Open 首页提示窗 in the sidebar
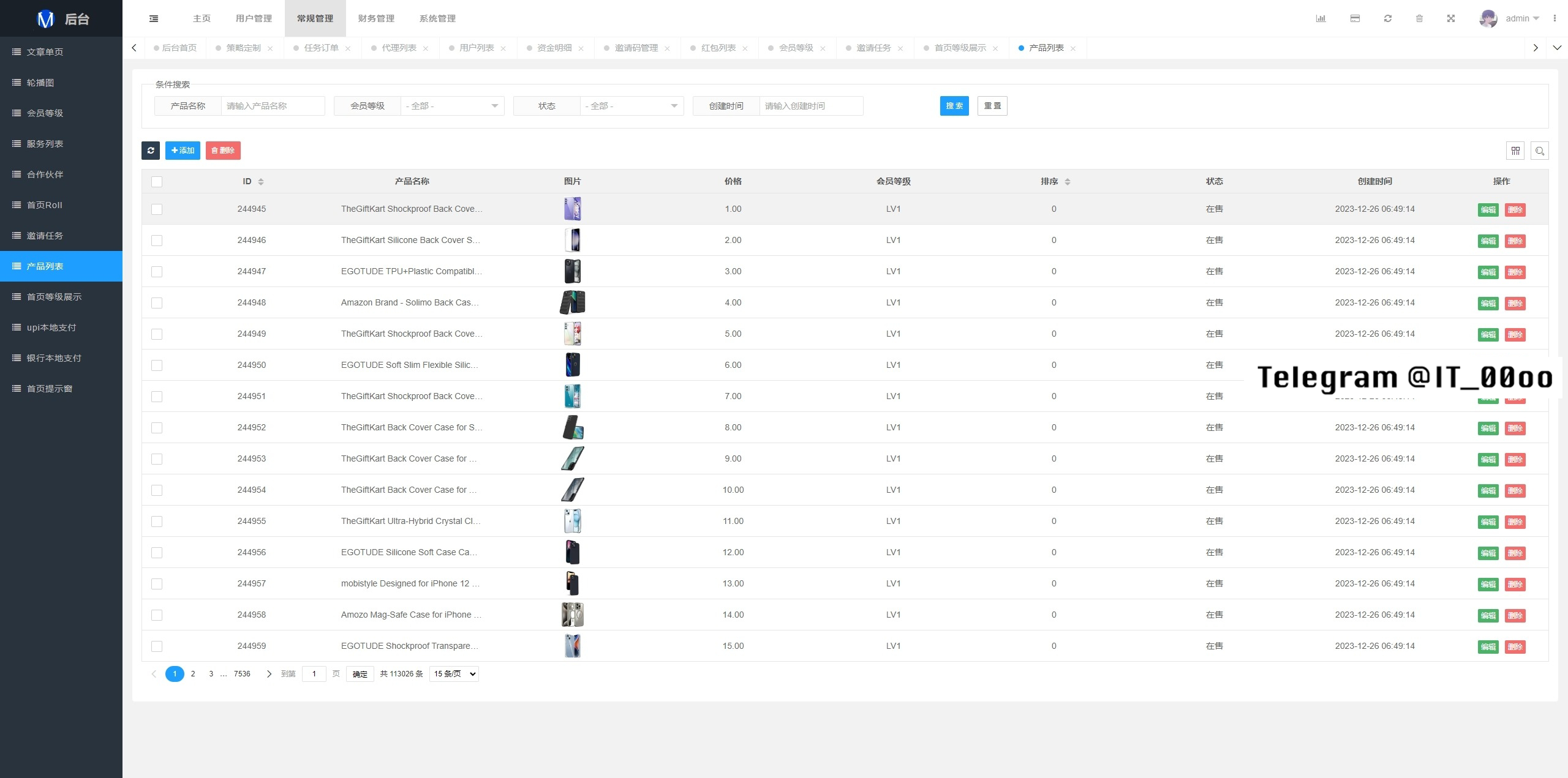This screenshot has width=1568, height=778. (61, 389)
